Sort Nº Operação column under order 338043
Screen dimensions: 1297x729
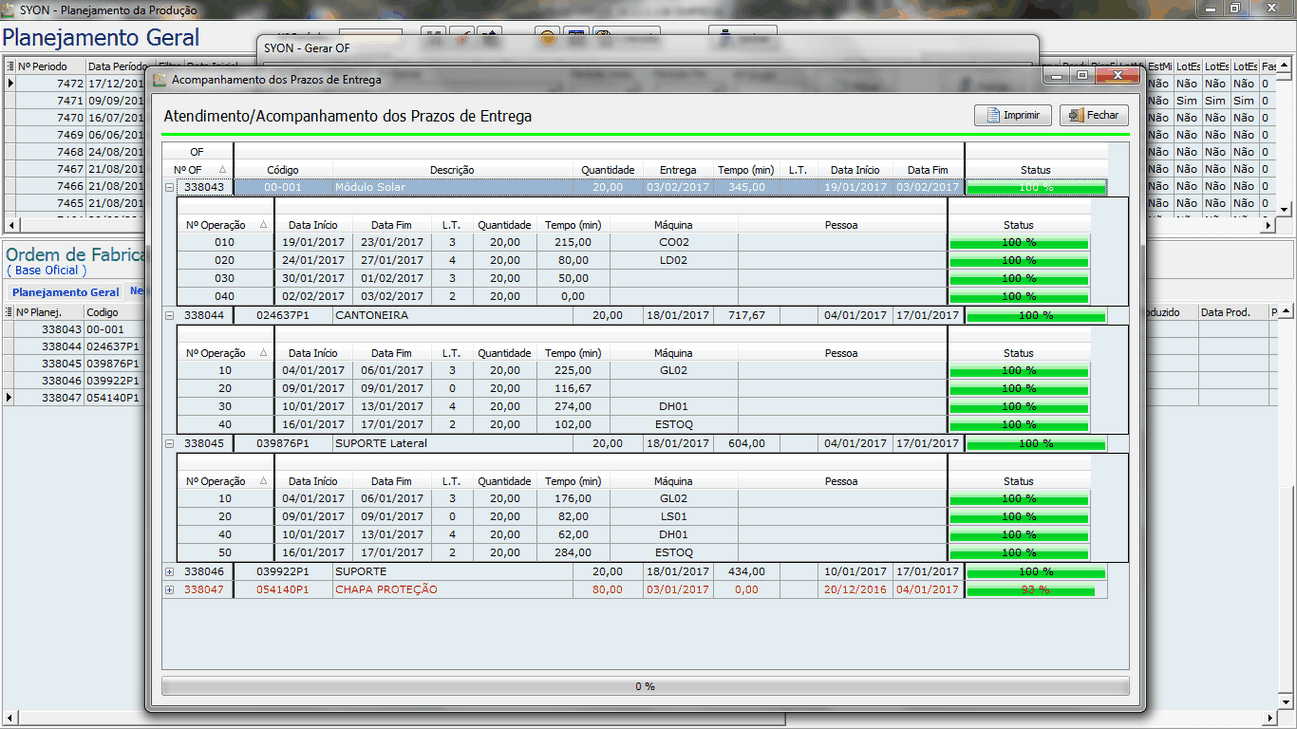pos(224,225)
